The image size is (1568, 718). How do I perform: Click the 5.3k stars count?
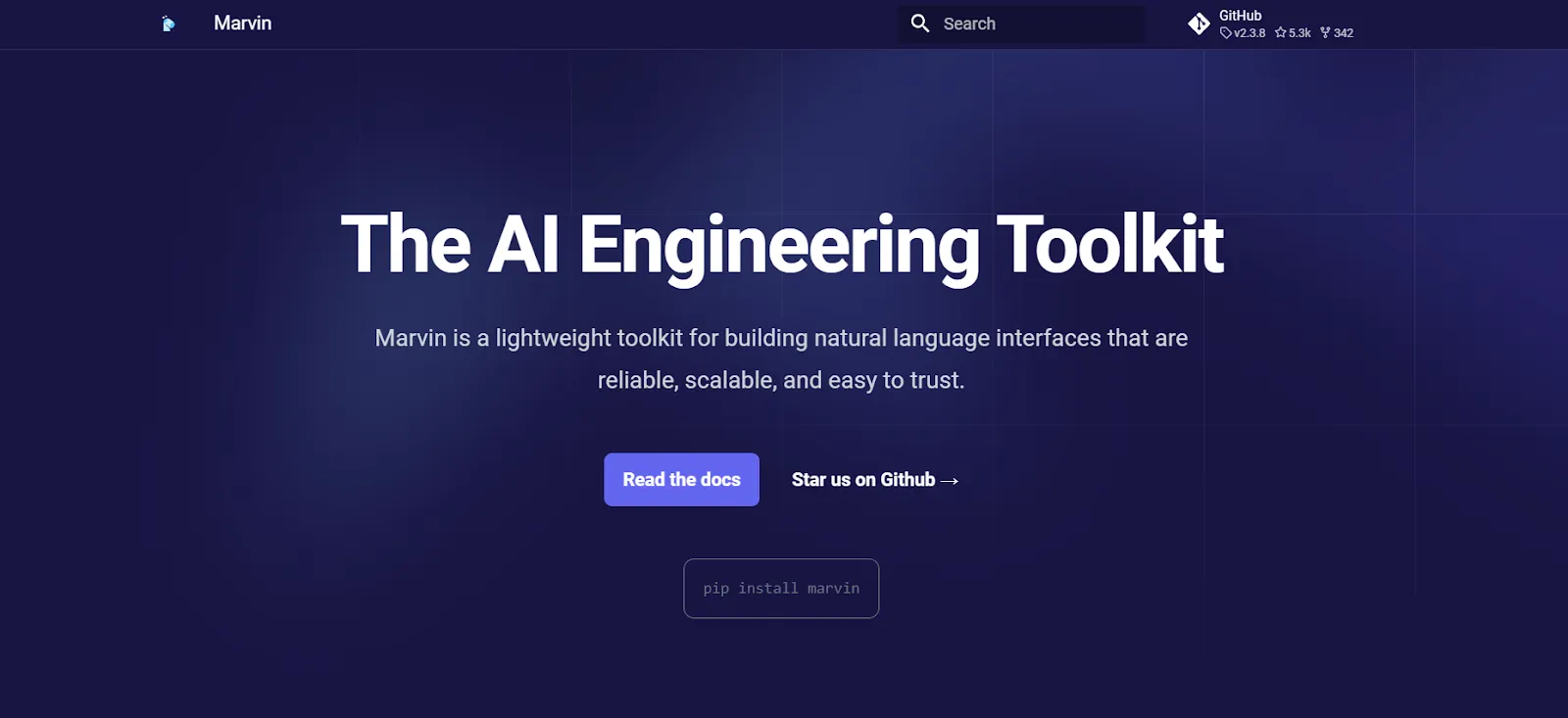click(x=1299, y=33)
